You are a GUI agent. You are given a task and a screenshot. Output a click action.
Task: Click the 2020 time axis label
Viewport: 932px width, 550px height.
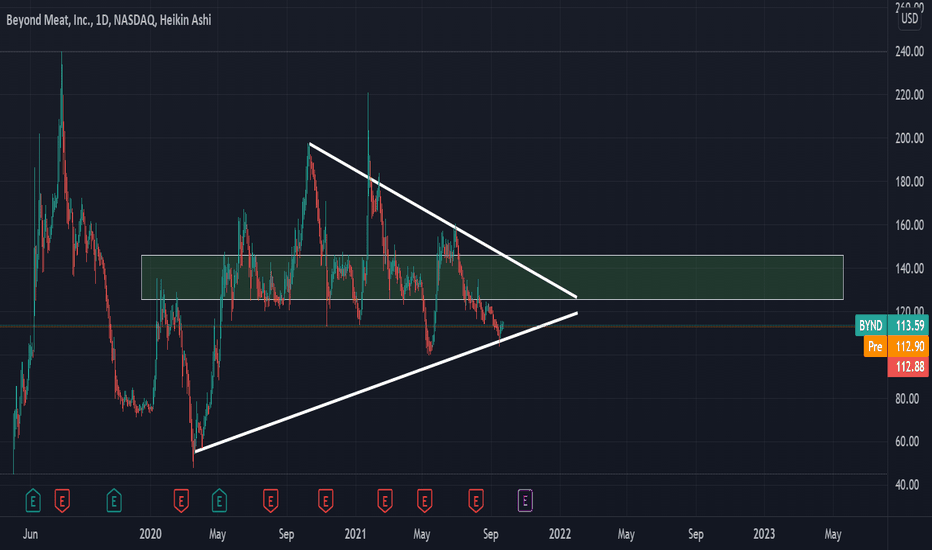tap(150, 534)
